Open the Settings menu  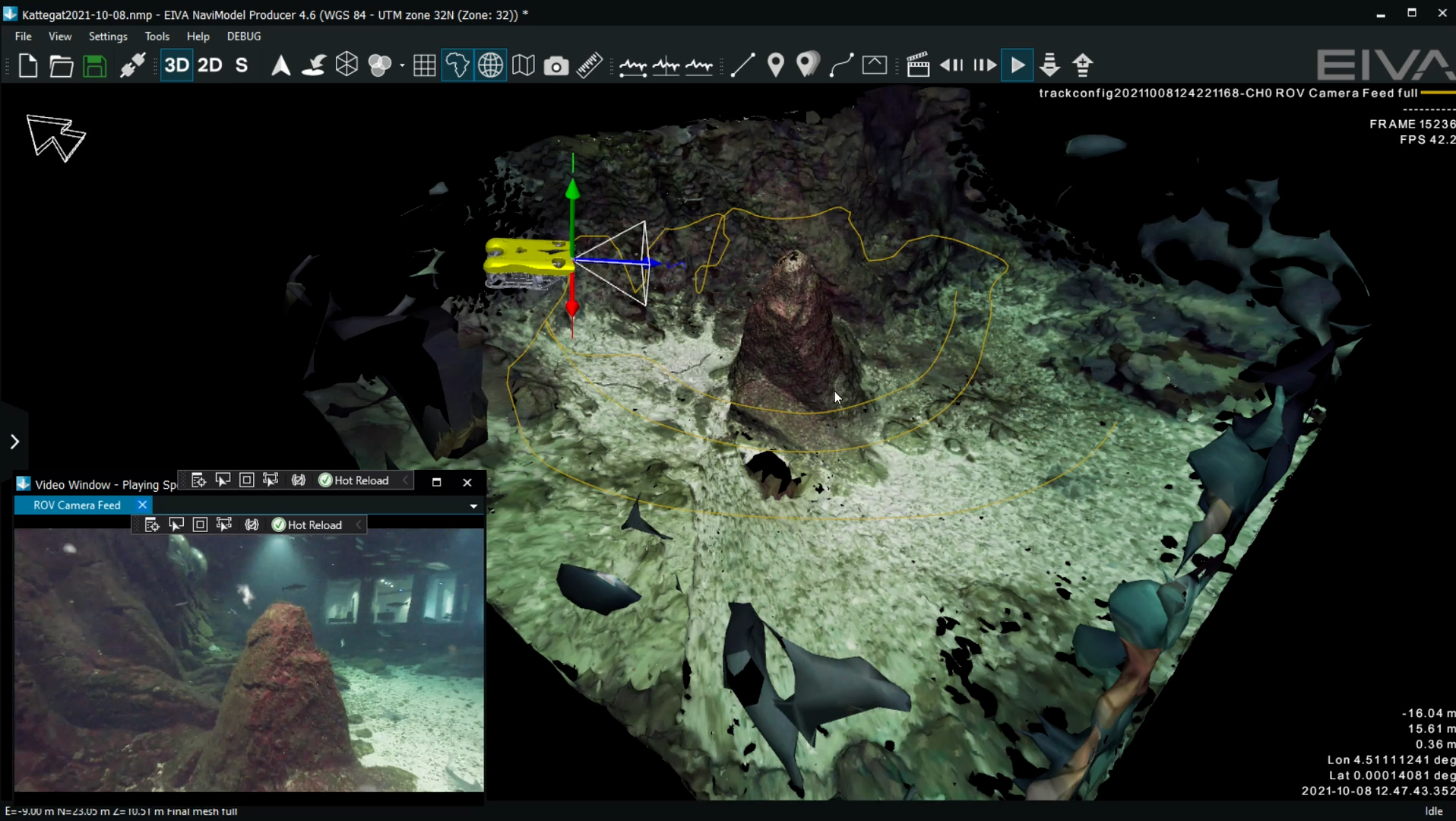[x=108, y=36]
